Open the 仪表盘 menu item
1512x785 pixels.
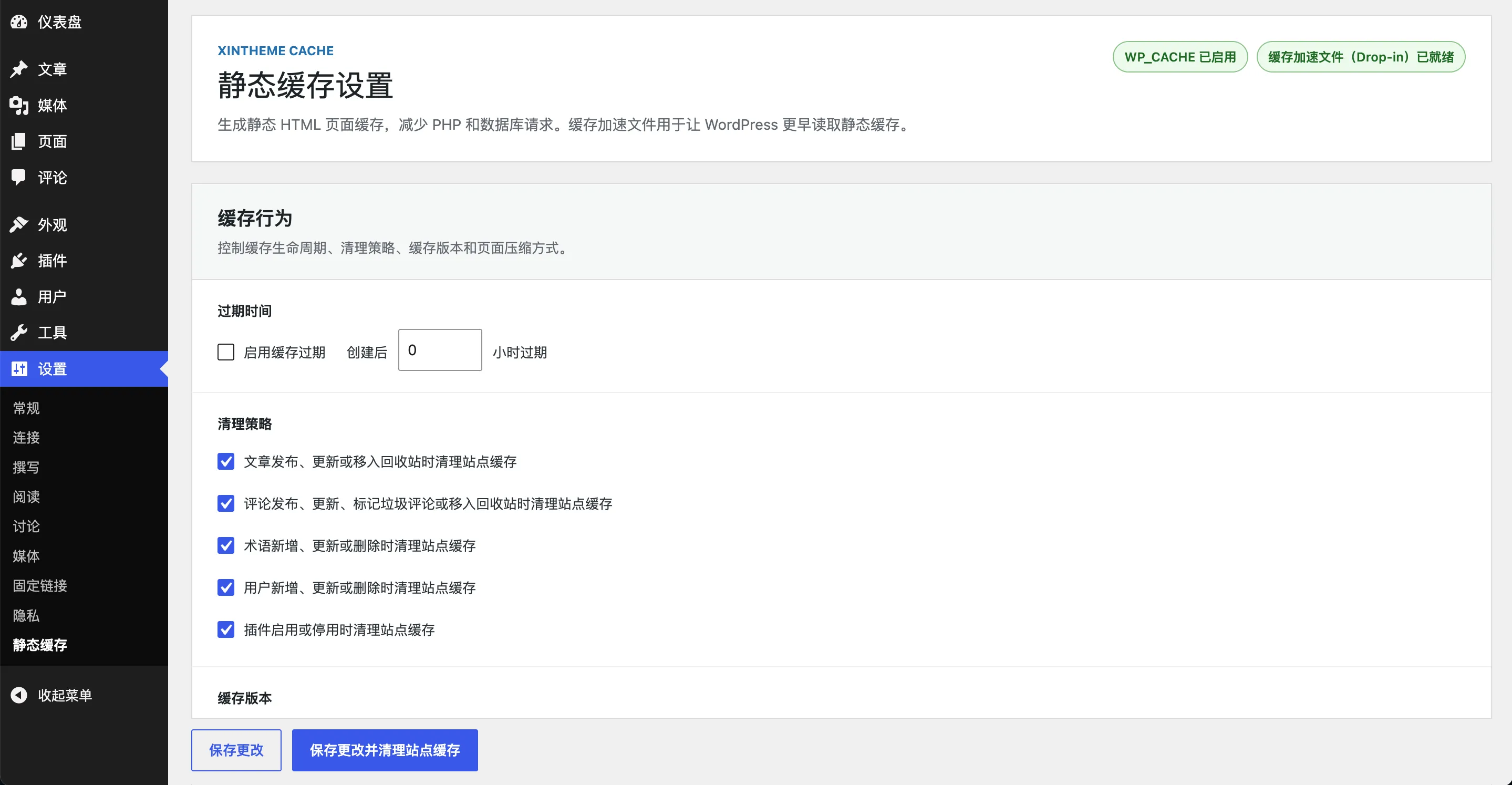[x=84, y=22]
